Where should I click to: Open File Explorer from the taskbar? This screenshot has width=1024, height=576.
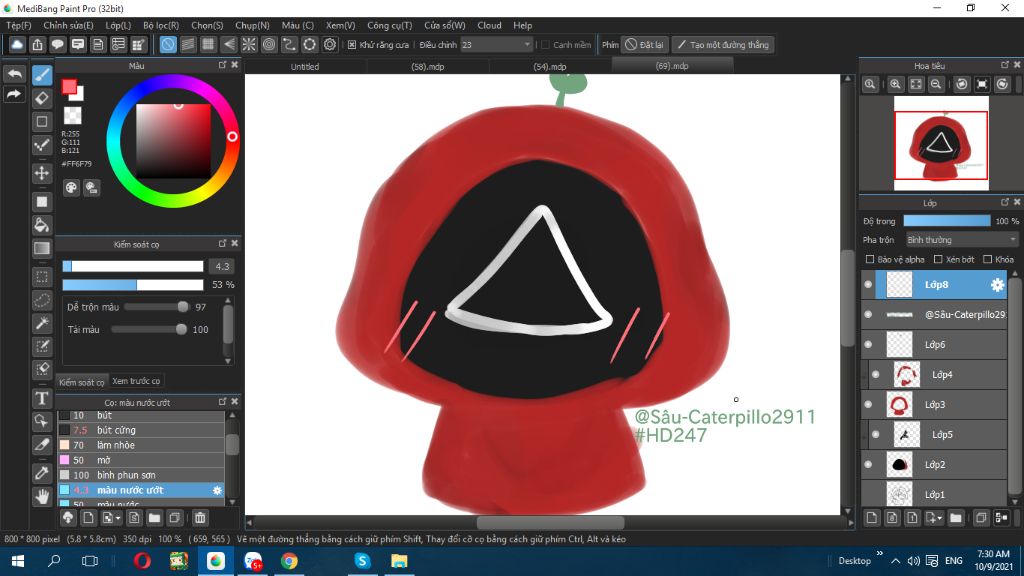click(399, 561)
